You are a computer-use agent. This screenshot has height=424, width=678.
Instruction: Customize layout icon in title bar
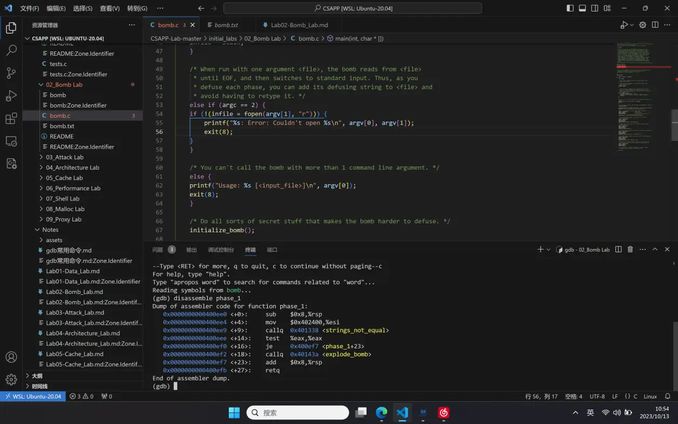point(607,8)
